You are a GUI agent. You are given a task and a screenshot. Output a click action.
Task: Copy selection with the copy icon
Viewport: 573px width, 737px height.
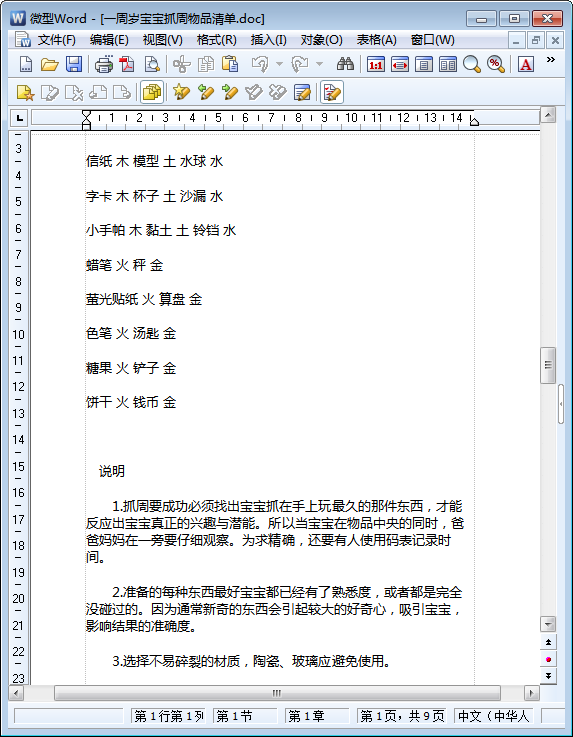(x=205, y=64)
